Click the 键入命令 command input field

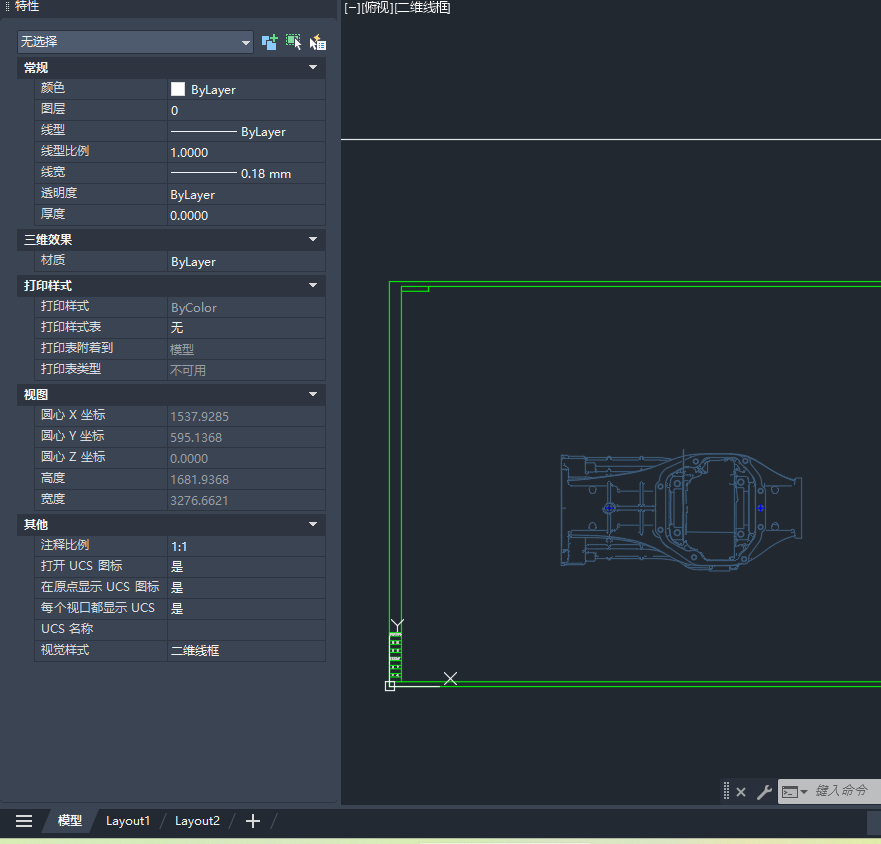(x=845, y=791)
